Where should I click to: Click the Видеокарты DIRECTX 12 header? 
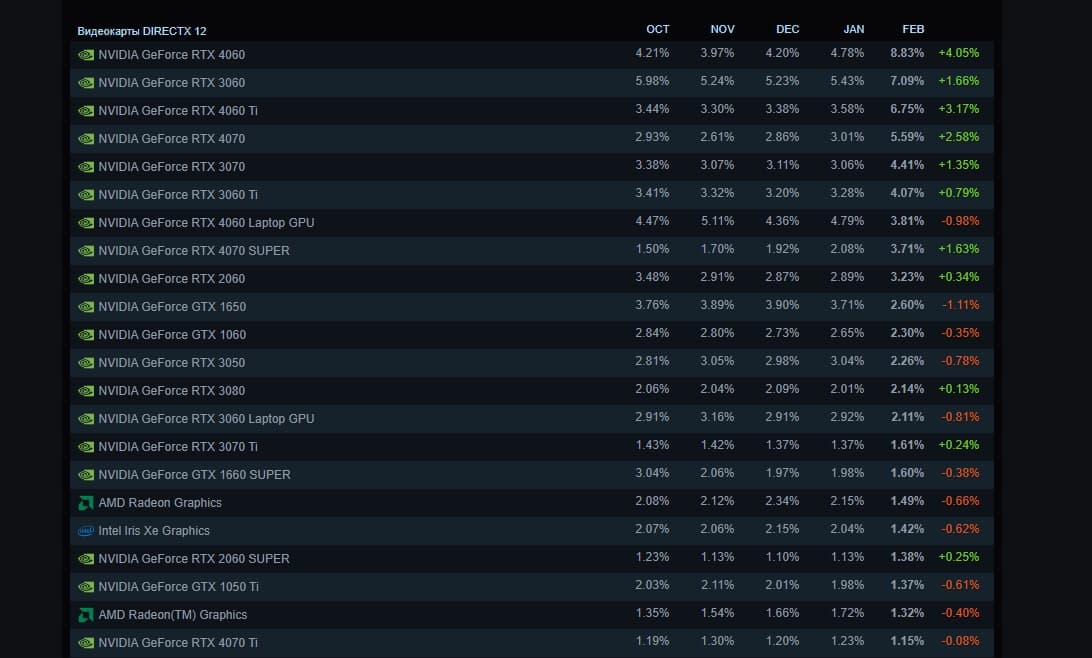click(x=142, y=31)
